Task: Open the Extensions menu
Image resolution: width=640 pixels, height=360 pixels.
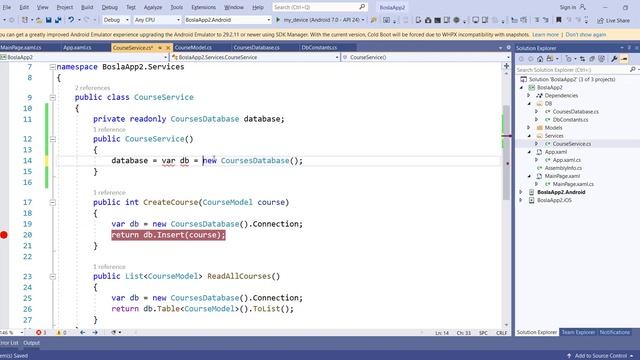Action: click(203, 7)
